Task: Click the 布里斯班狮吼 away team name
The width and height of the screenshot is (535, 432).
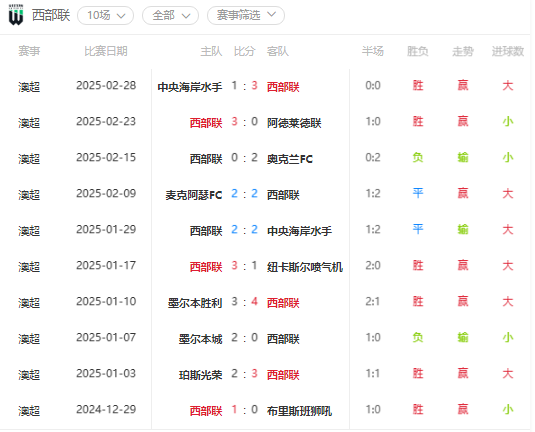Action: tap(299, 411)
